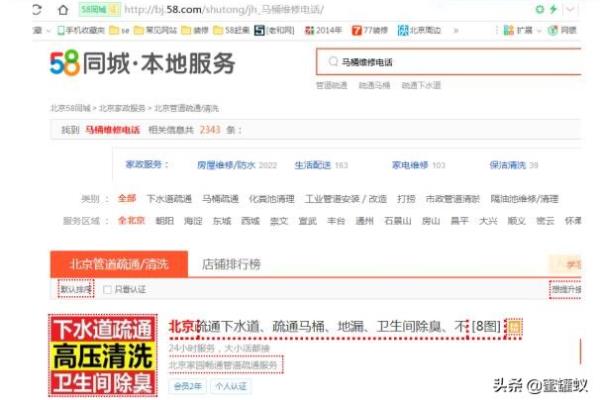Filter the service area to 丰台

pyautogui.click(x=336, y=221)
